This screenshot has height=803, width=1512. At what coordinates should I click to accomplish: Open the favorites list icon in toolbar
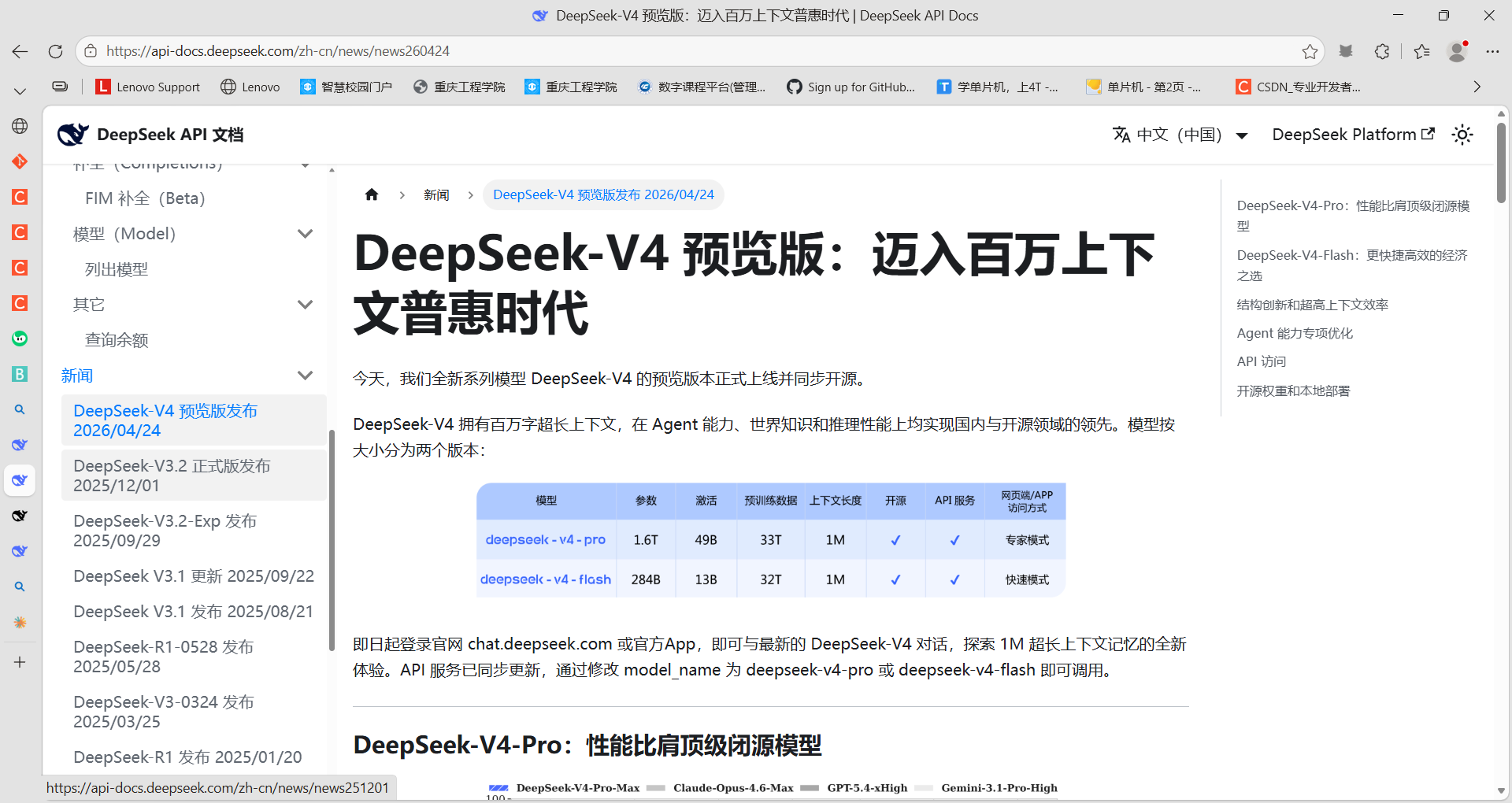coord(1421,51)
